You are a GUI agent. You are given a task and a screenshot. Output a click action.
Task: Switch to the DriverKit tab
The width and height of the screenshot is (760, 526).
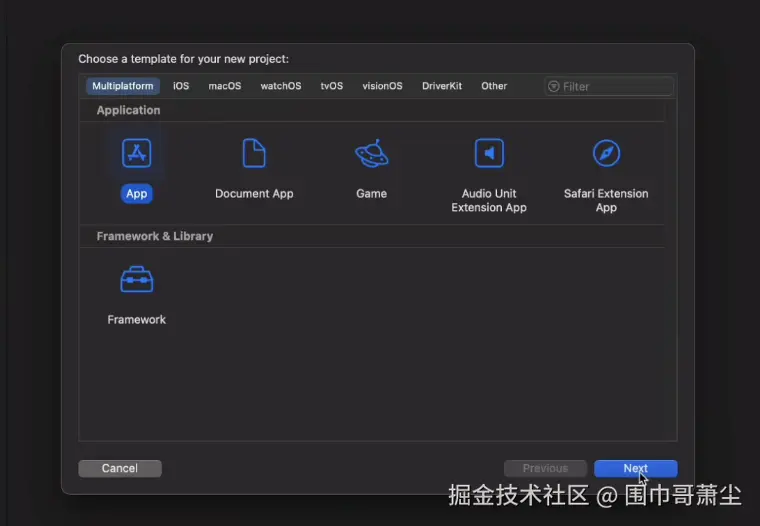click(x=442, y=86)
